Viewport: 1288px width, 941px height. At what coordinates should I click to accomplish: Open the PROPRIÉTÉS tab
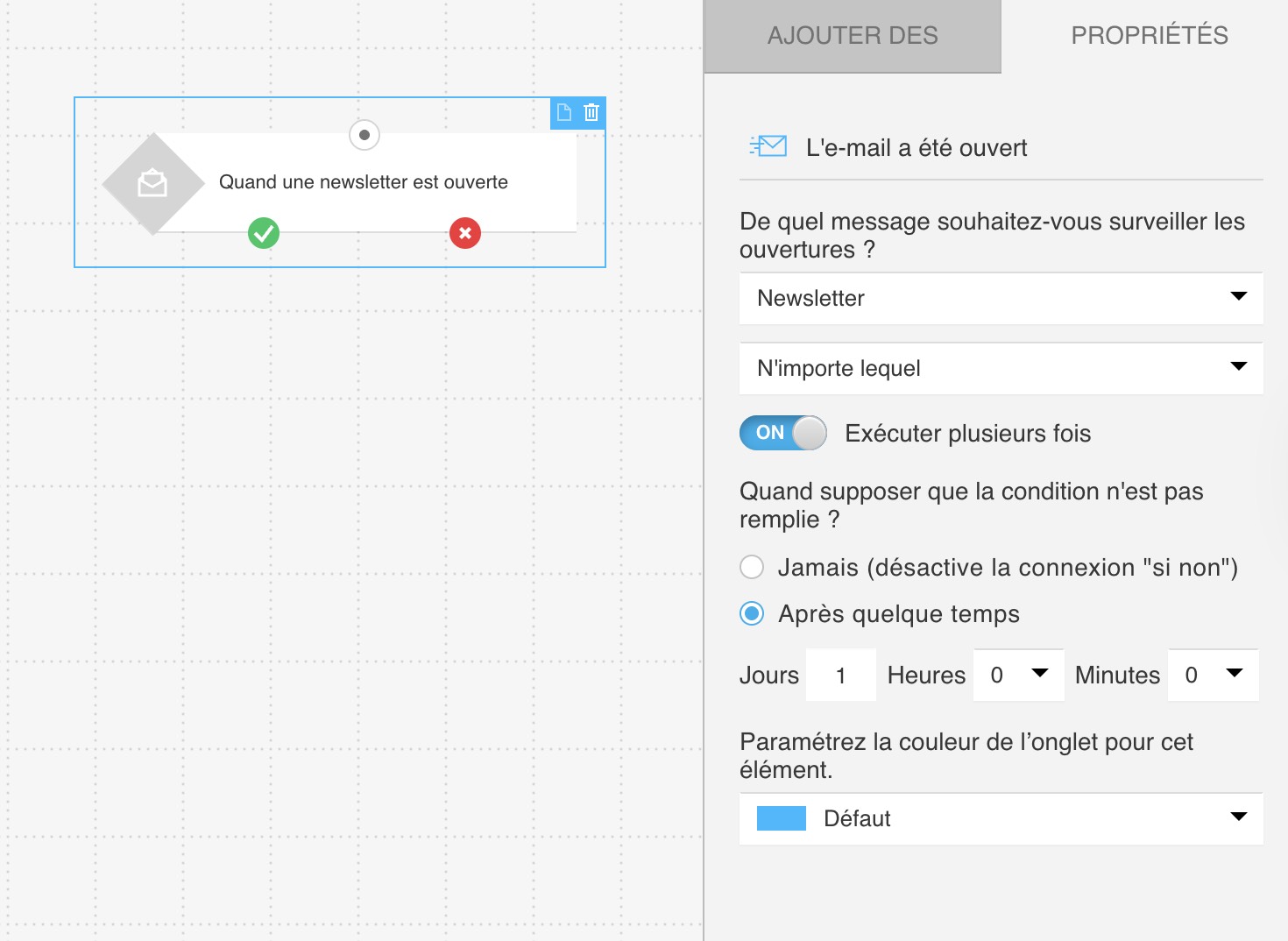click(x=1150, y=36)
